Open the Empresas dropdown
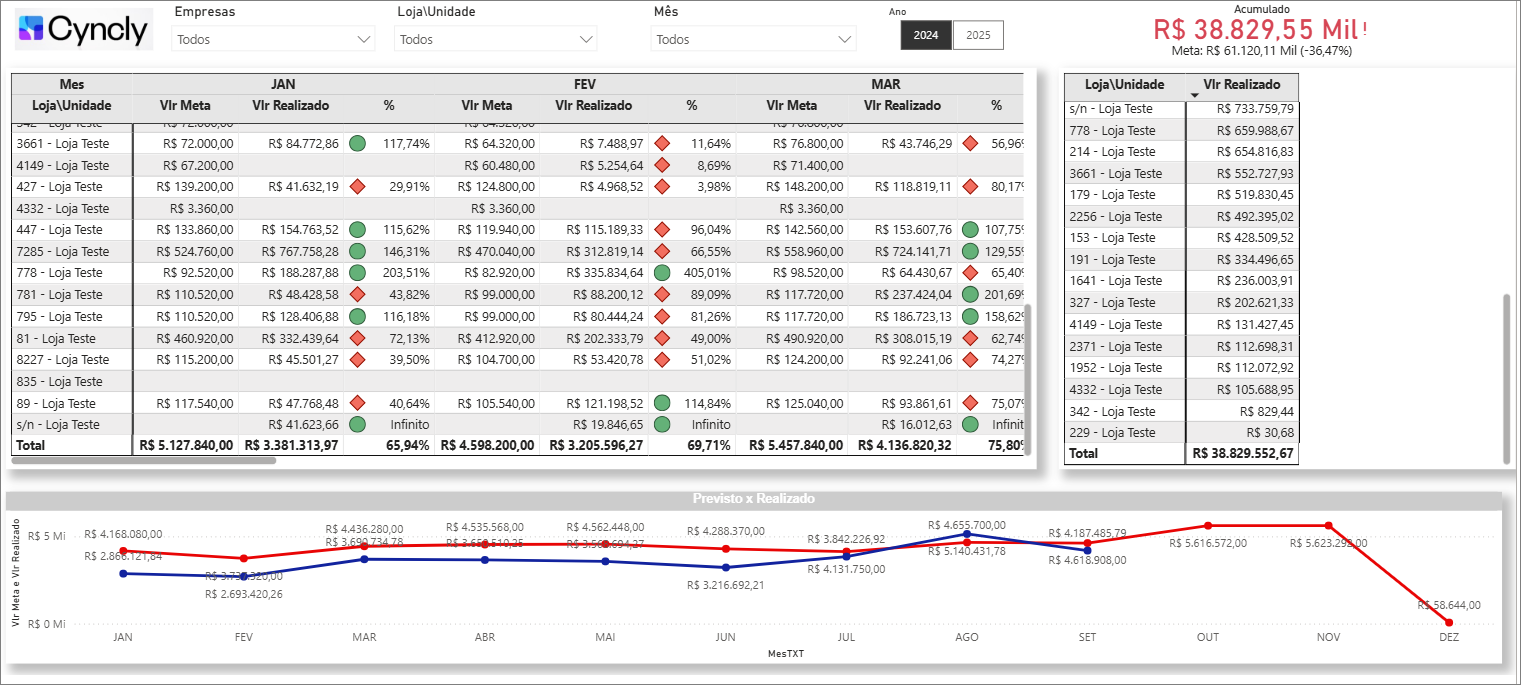 pyautogui.click(x=274, y=40)
